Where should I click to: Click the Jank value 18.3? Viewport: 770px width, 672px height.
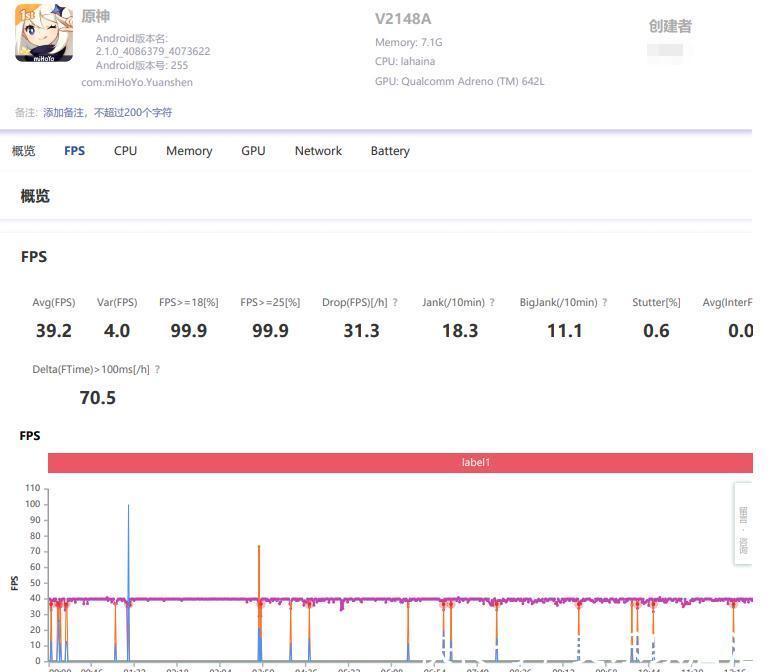coord(460,331)
